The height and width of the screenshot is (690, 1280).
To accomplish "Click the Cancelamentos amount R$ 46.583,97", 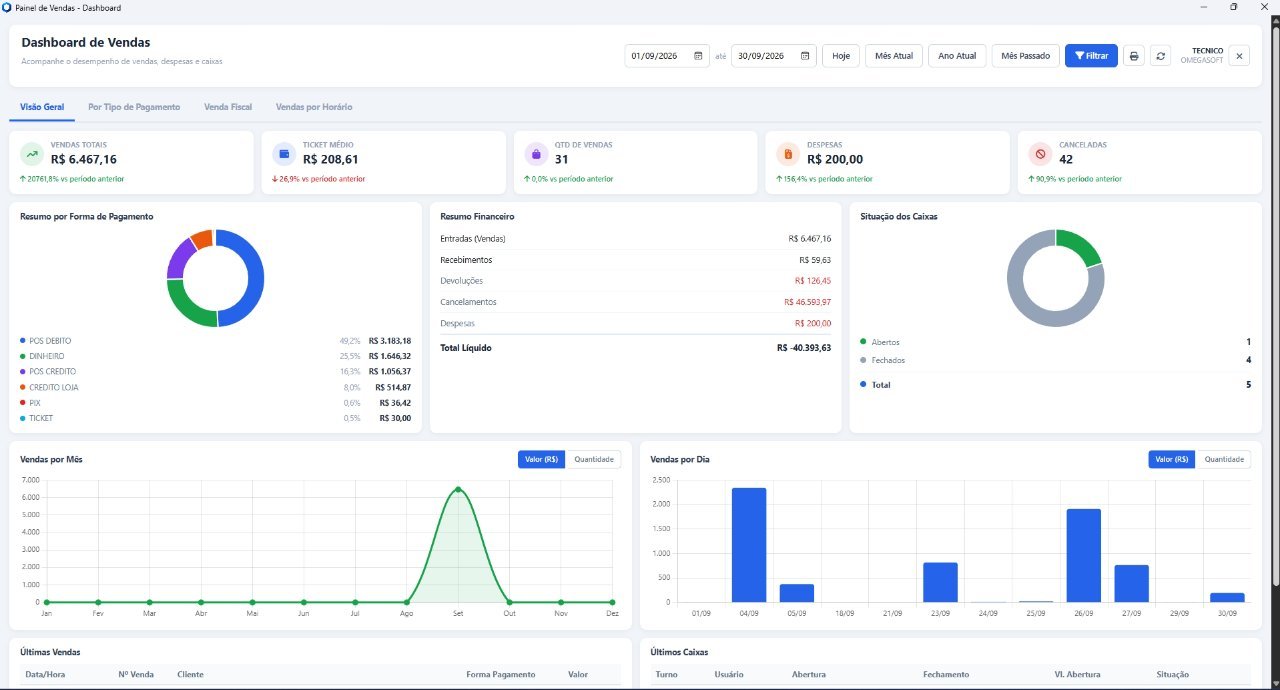I will [x=807, y=302].
